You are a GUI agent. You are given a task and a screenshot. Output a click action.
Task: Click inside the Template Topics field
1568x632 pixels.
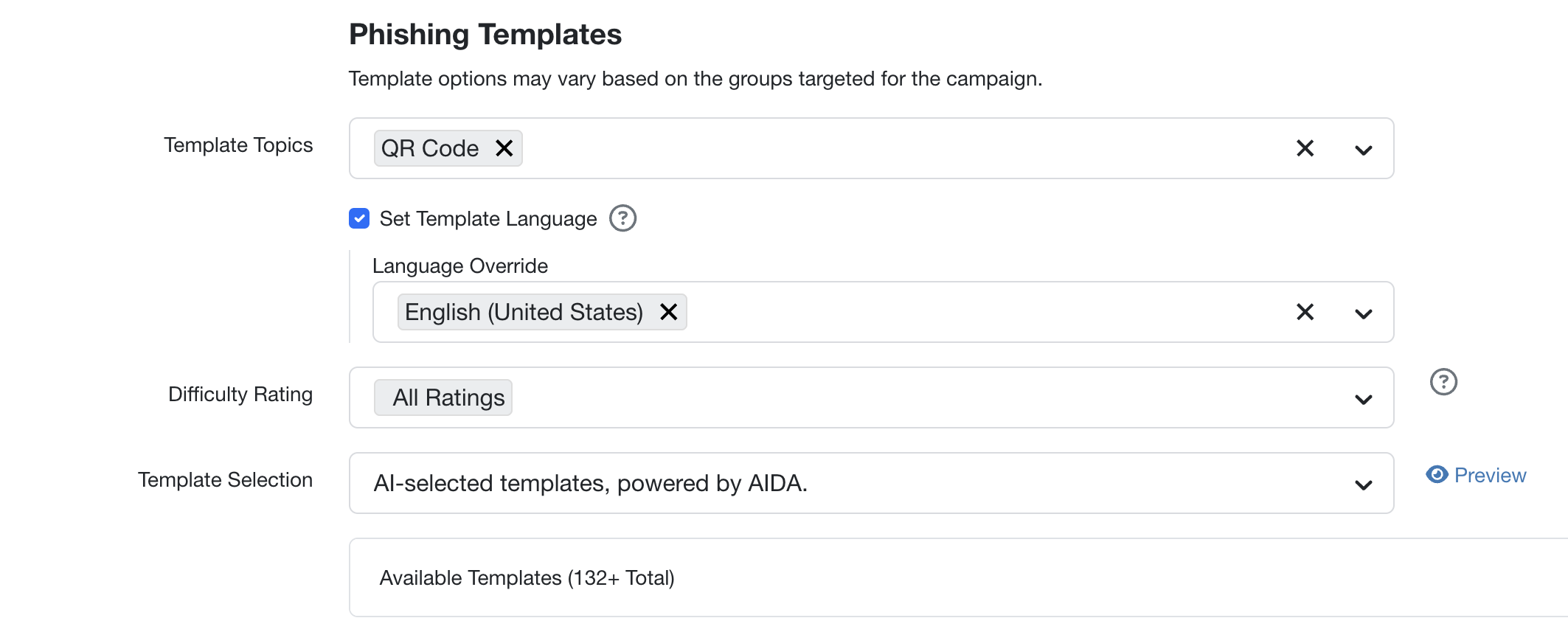tap(885, 148)
